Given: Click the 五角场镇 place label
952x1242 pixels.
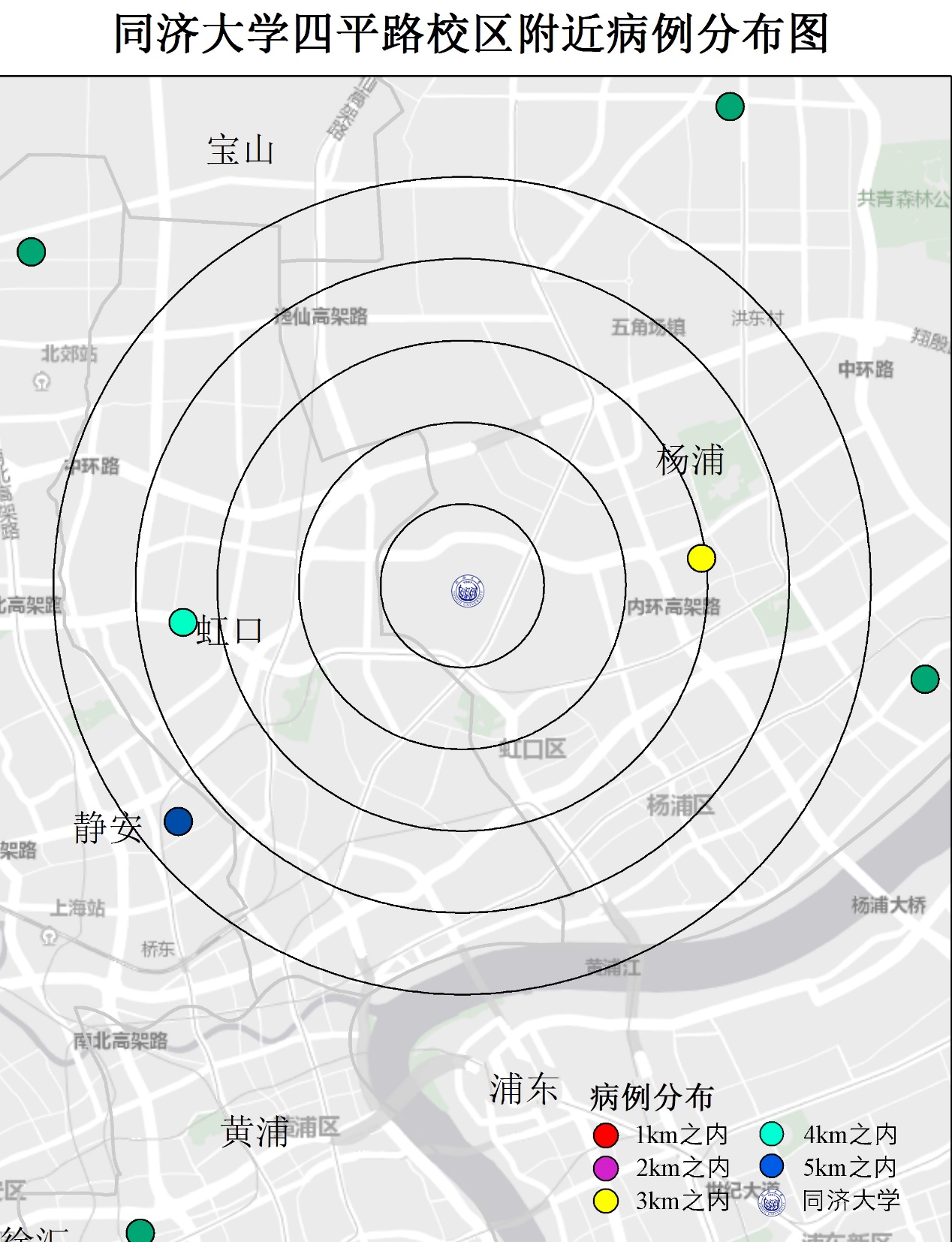Looking at the screenshot, I should 648,327.
